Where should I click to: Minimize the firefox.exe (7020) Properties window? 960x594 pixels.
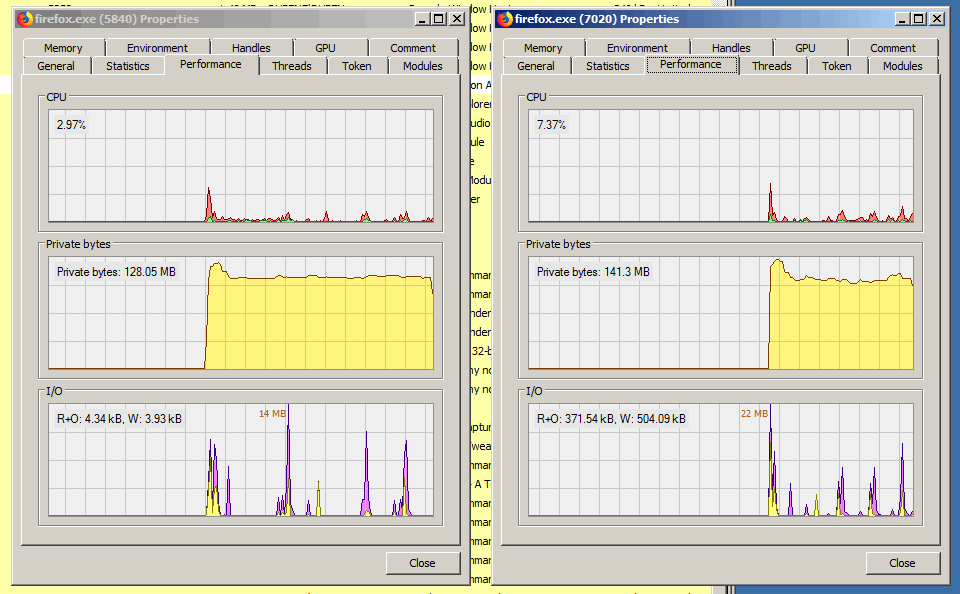coord(901,19)
